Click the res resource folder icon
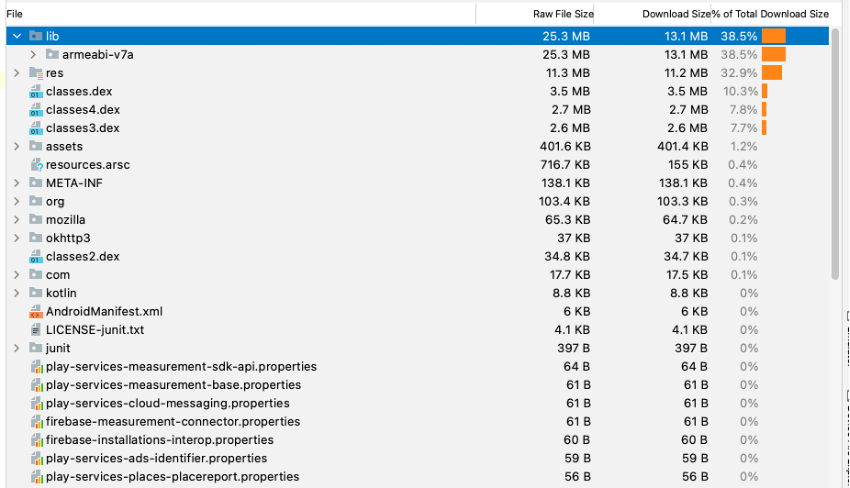Screen dimensions: 850x488 pos(36,73)
